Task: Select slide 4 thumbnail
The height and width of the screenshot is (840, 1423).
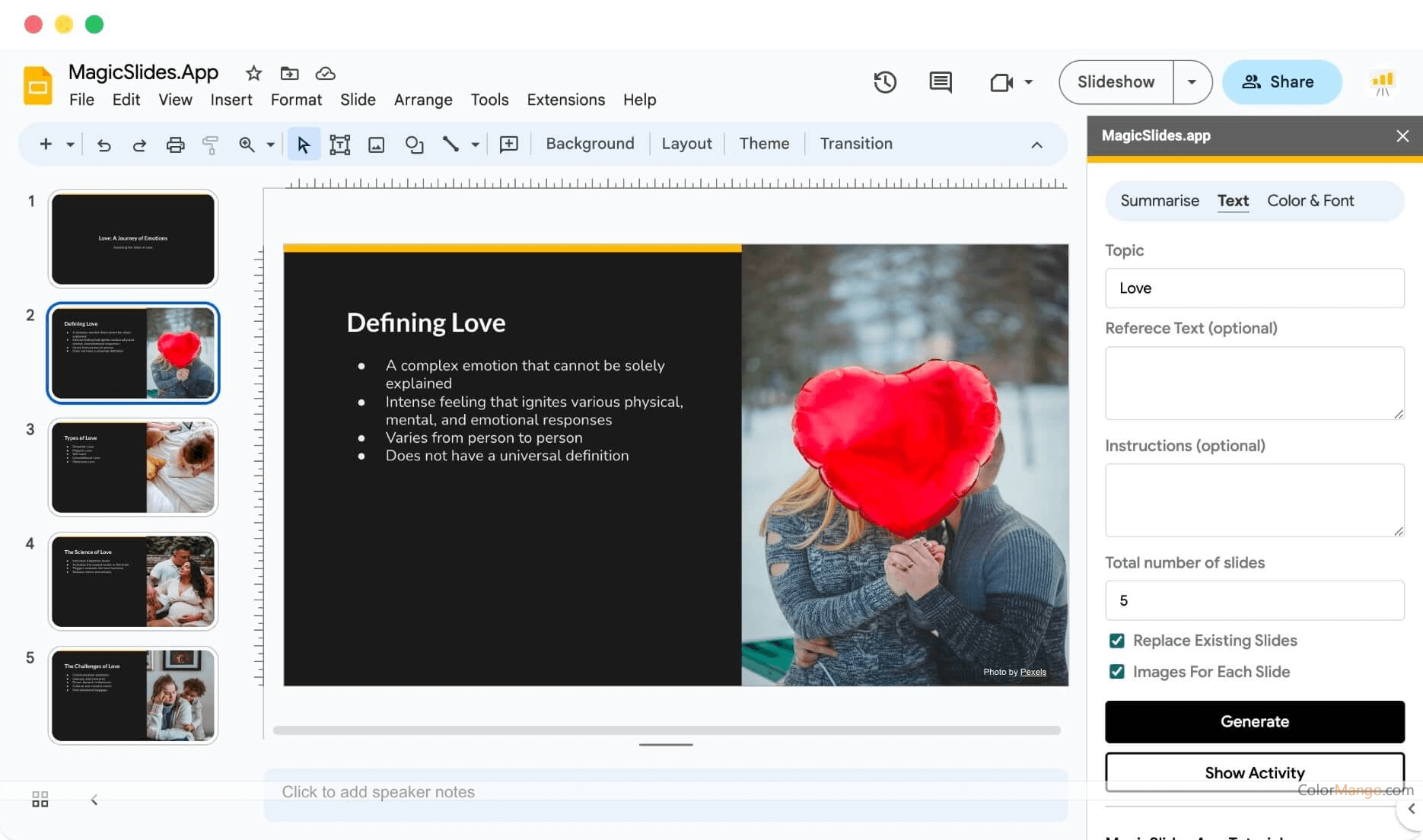Action: pyautogui.click(x=133, y=581)
